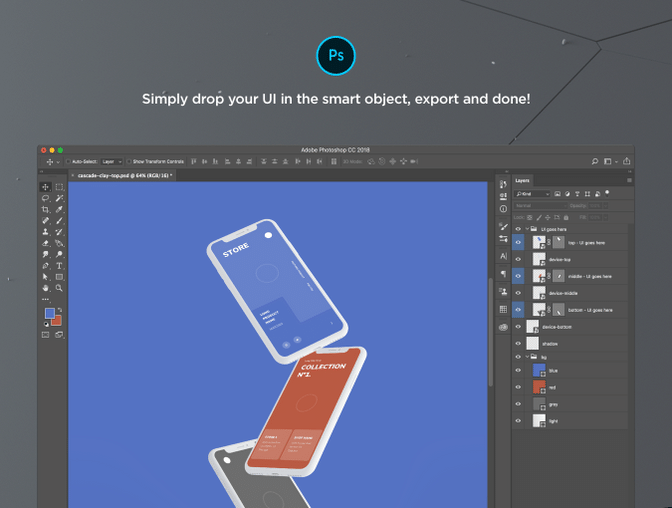Collapse the bg layer group
This screenshot has width=672, height=508.
(527, 356)
